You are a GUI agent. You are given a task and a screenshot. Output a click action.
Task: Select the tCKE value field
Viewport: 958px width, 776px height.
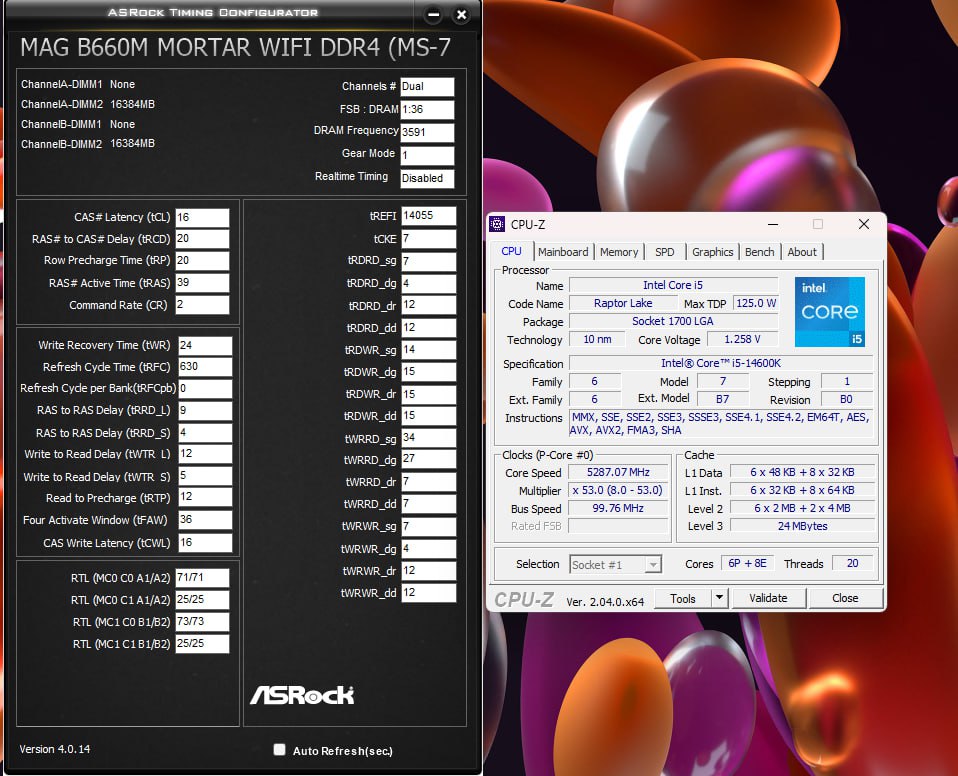[428, 239]
